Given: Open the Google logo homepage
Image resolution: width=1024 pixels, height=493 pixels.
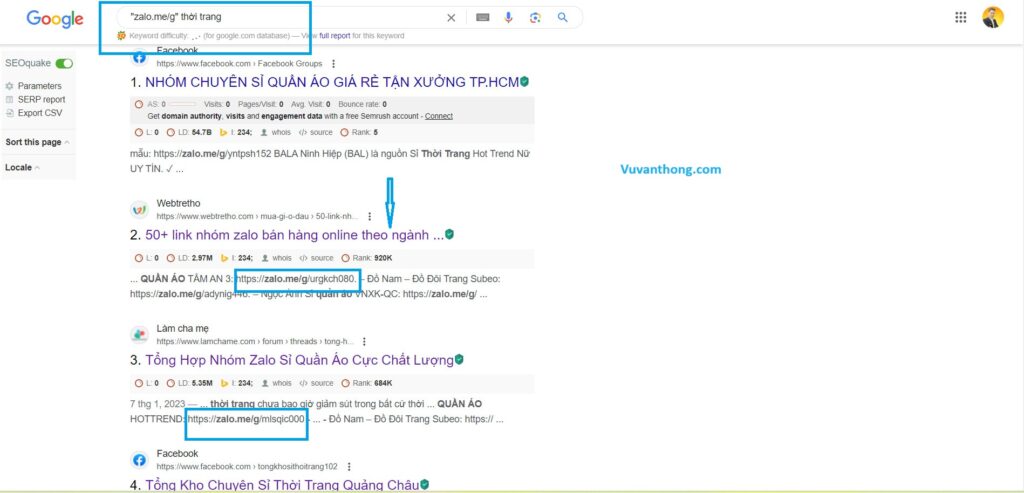Looking at the screenshot, I should pyautogui.click(x=55, y=19).
